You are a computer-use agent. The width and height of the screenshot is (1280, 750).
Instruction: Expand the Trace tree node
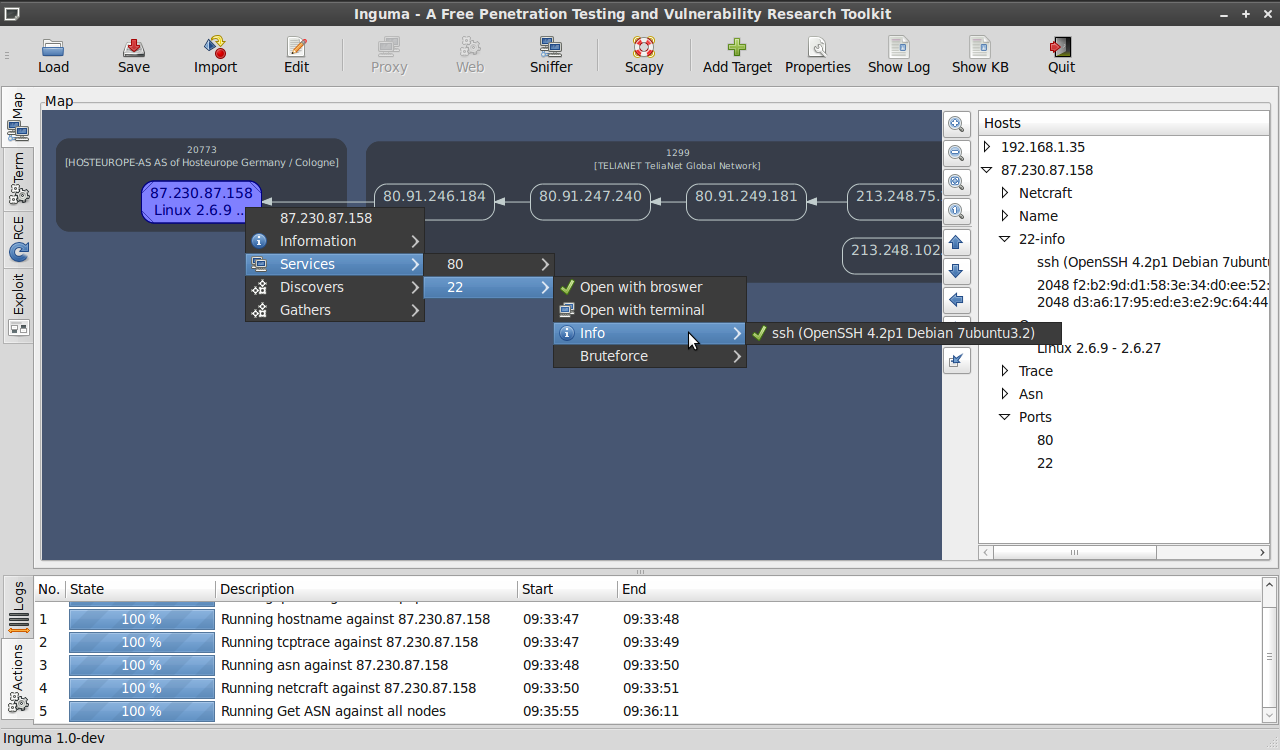[x=1005, y=371]
